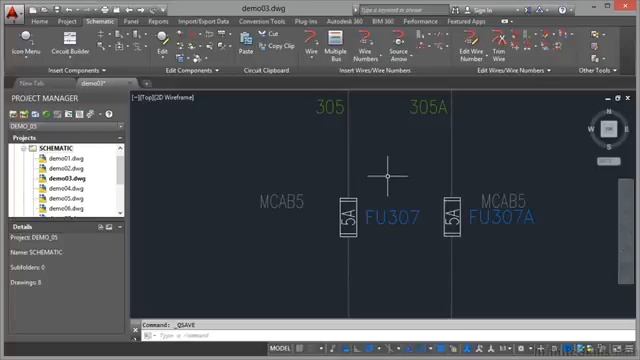Collapse the Details section

point(120,227)
